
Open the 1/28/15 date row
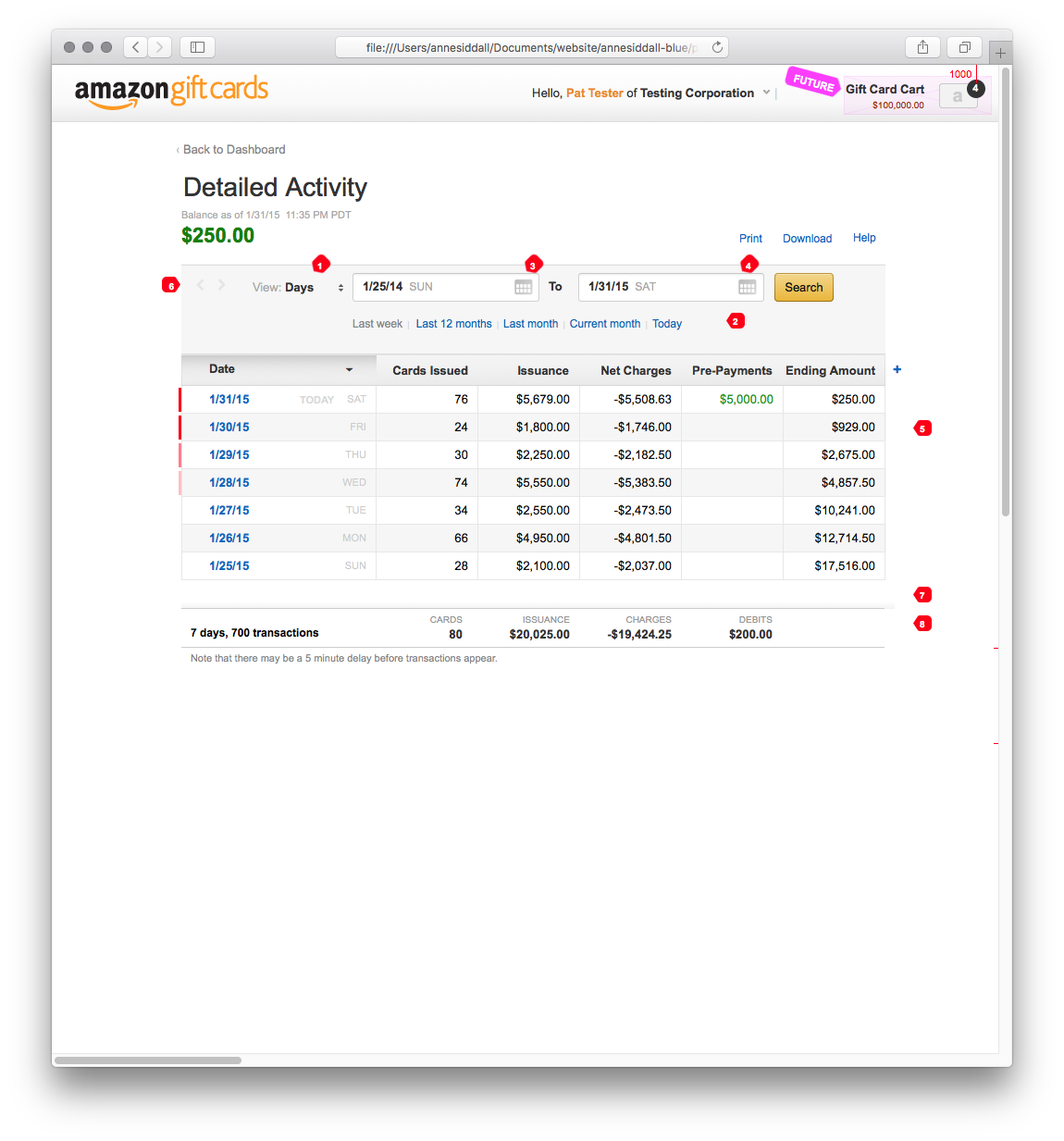pos(229,482)
